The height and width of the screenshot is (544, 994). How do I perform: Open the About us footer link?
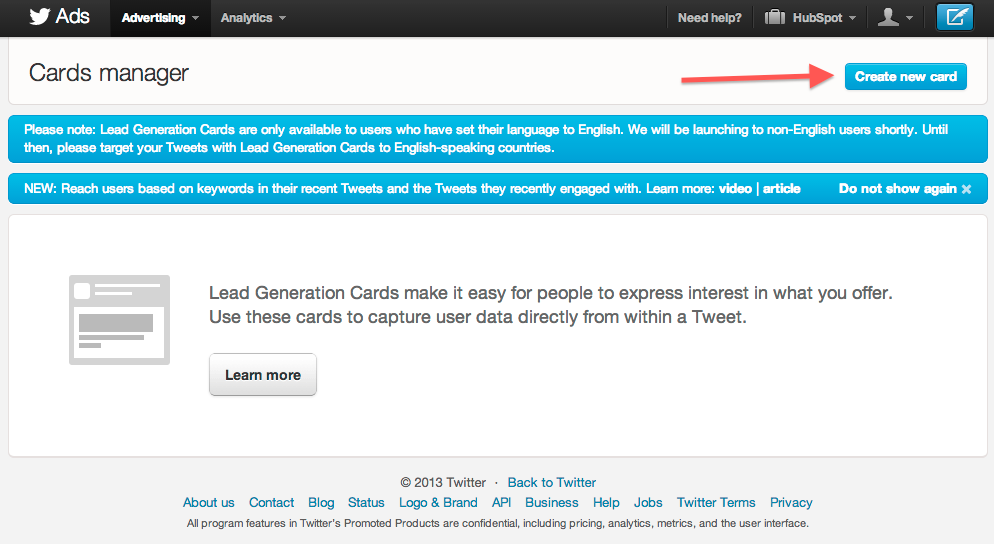(209, 503)
